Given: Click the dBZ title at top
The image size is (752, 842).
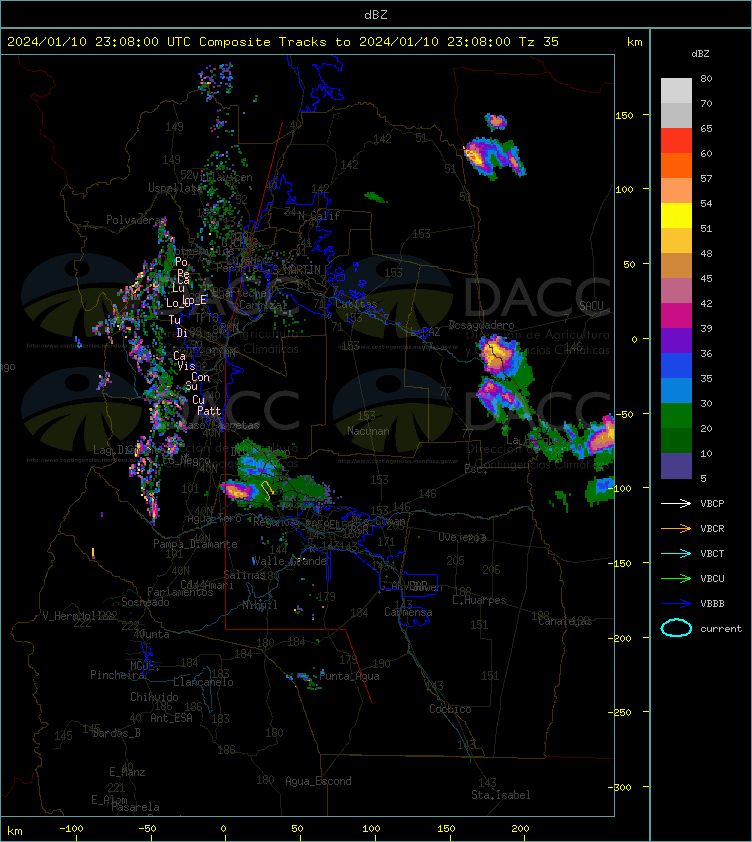Looking at the screenshot, I should [375, 14].
